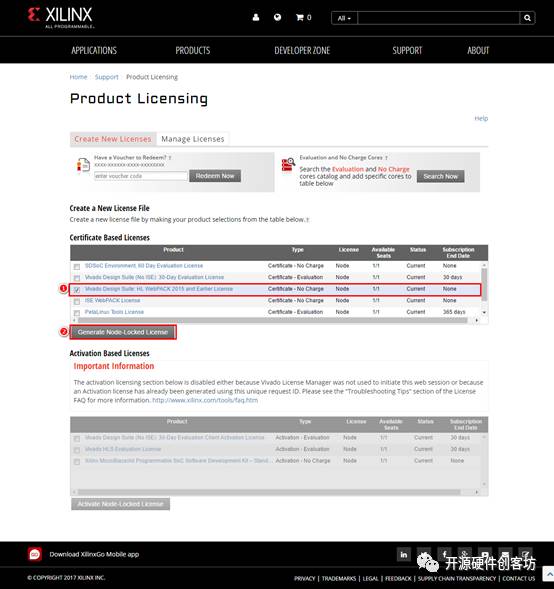Click the globe region icon
554x589 pixels.
pos(278,17)
